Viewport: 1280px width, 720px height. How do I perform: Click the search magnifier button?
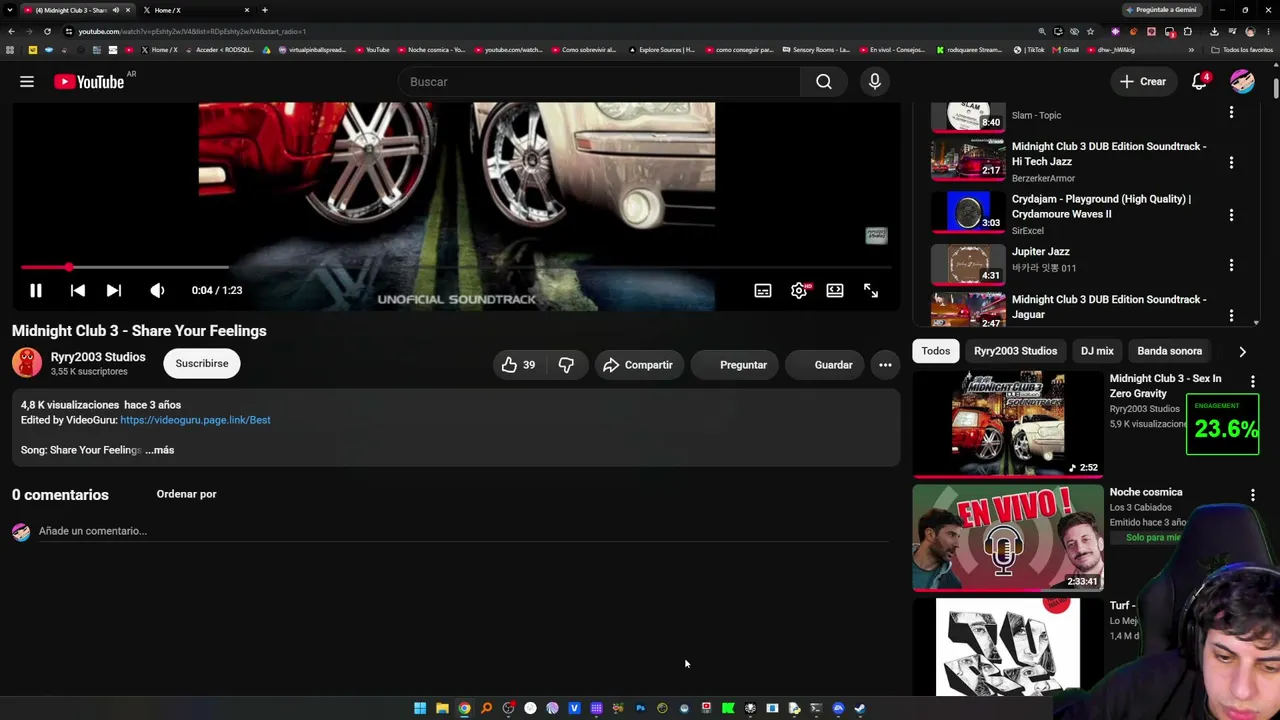tap(824, 82)
